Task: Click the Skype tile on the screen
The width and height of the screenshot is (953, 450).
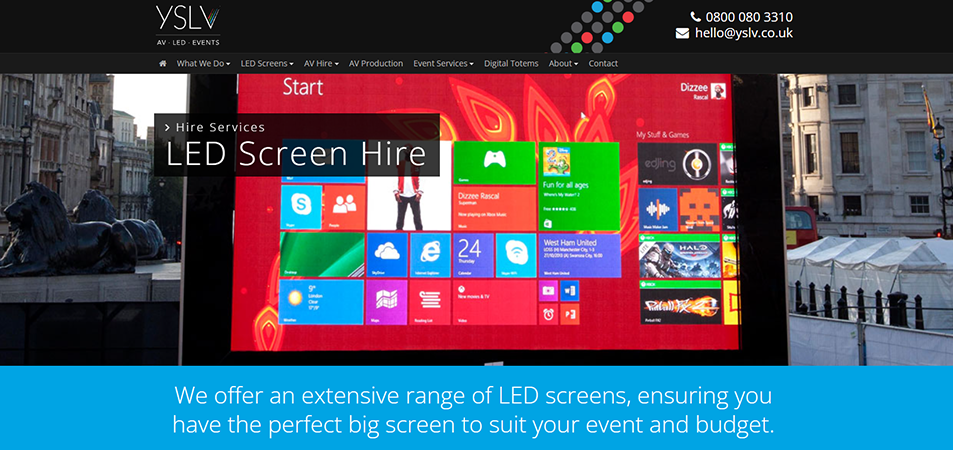Action: pyautogui.click(x=301, y=207)
